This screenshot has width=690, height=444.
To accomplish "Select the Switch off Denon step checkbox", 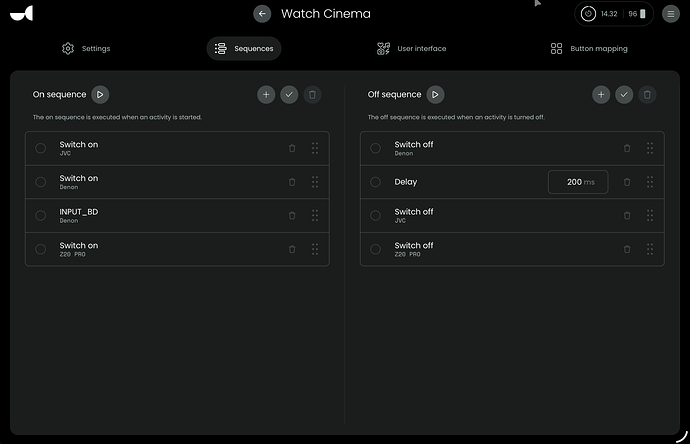I will pyautogui.click(x=376, y=148).
